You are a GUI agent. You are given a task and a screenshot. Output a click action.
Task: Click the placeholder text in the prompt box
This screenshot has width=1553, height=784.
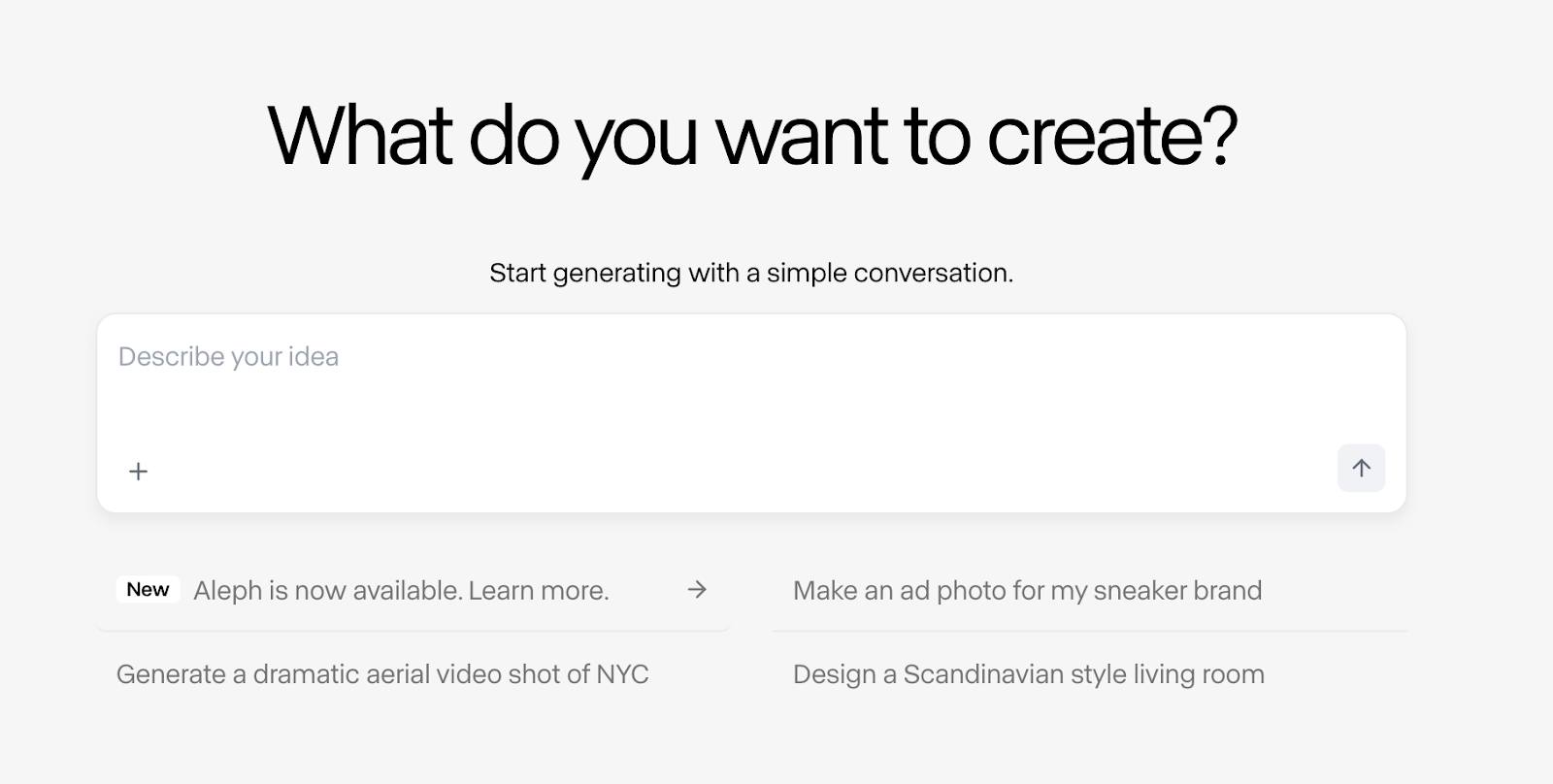point(228,357)
